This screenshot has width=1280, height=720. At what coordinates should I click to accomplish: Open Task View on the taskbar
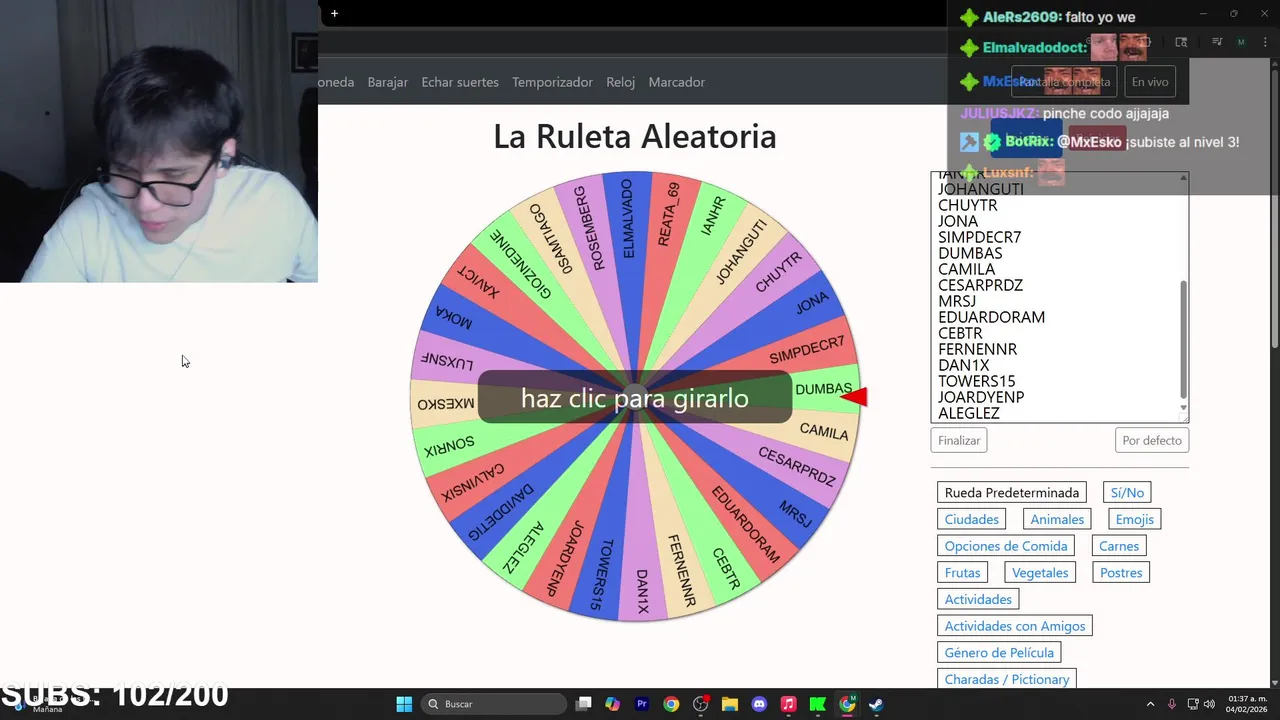tap(584, 704)
